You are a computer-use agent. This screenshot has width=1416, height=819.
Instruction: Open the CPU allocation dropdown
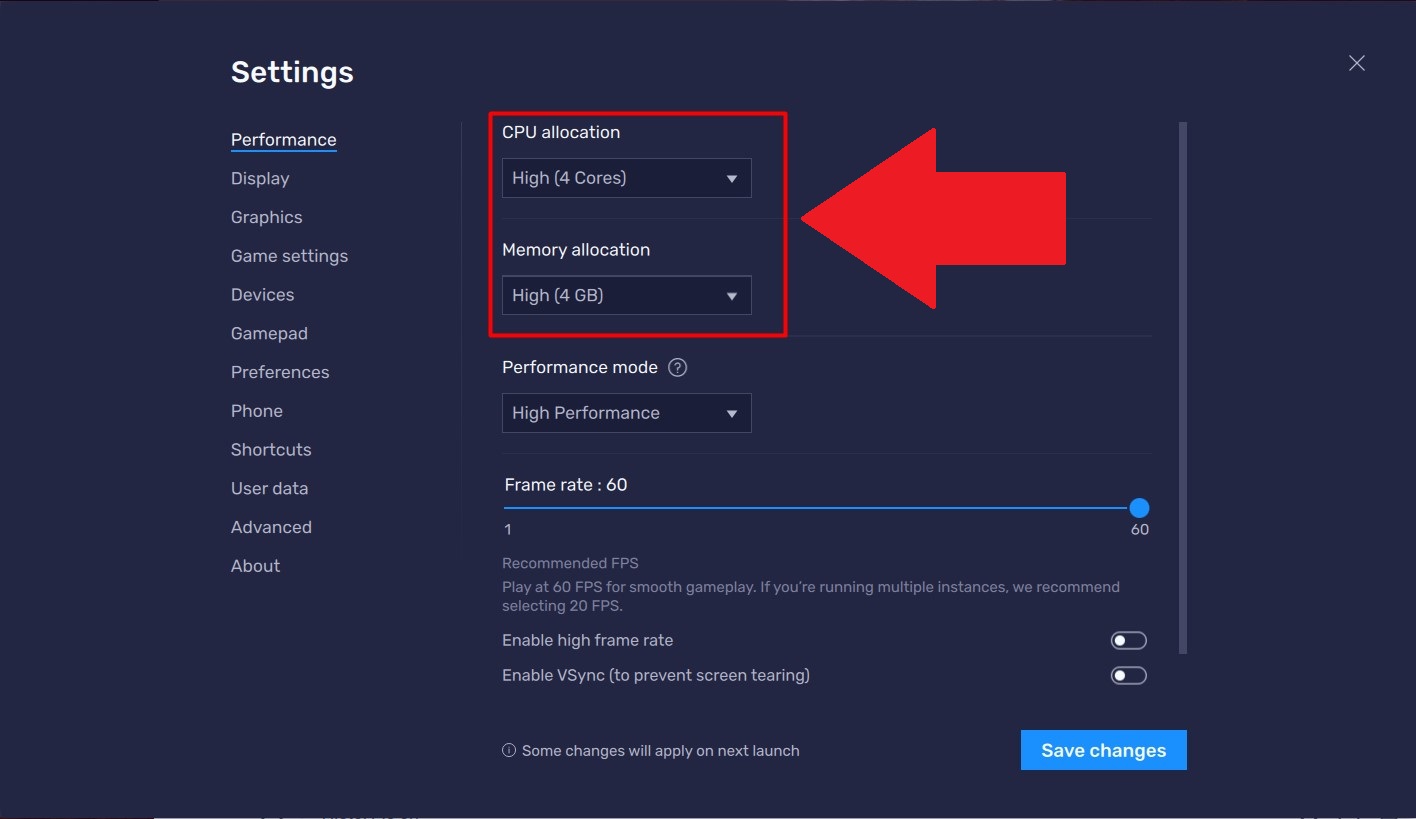tap(626, 178)
